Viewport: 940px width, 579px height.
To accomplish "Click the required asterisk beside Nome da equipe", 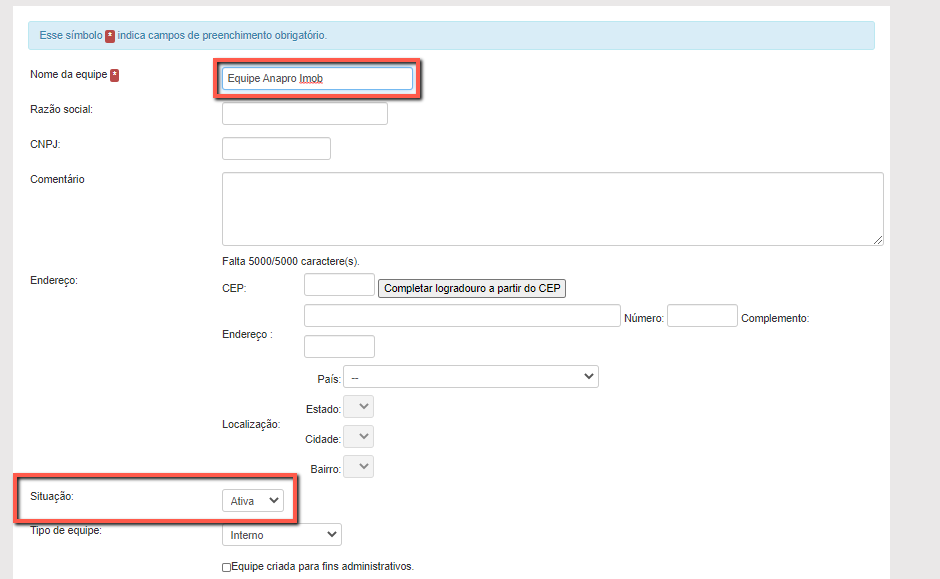I will coord(115,75).
